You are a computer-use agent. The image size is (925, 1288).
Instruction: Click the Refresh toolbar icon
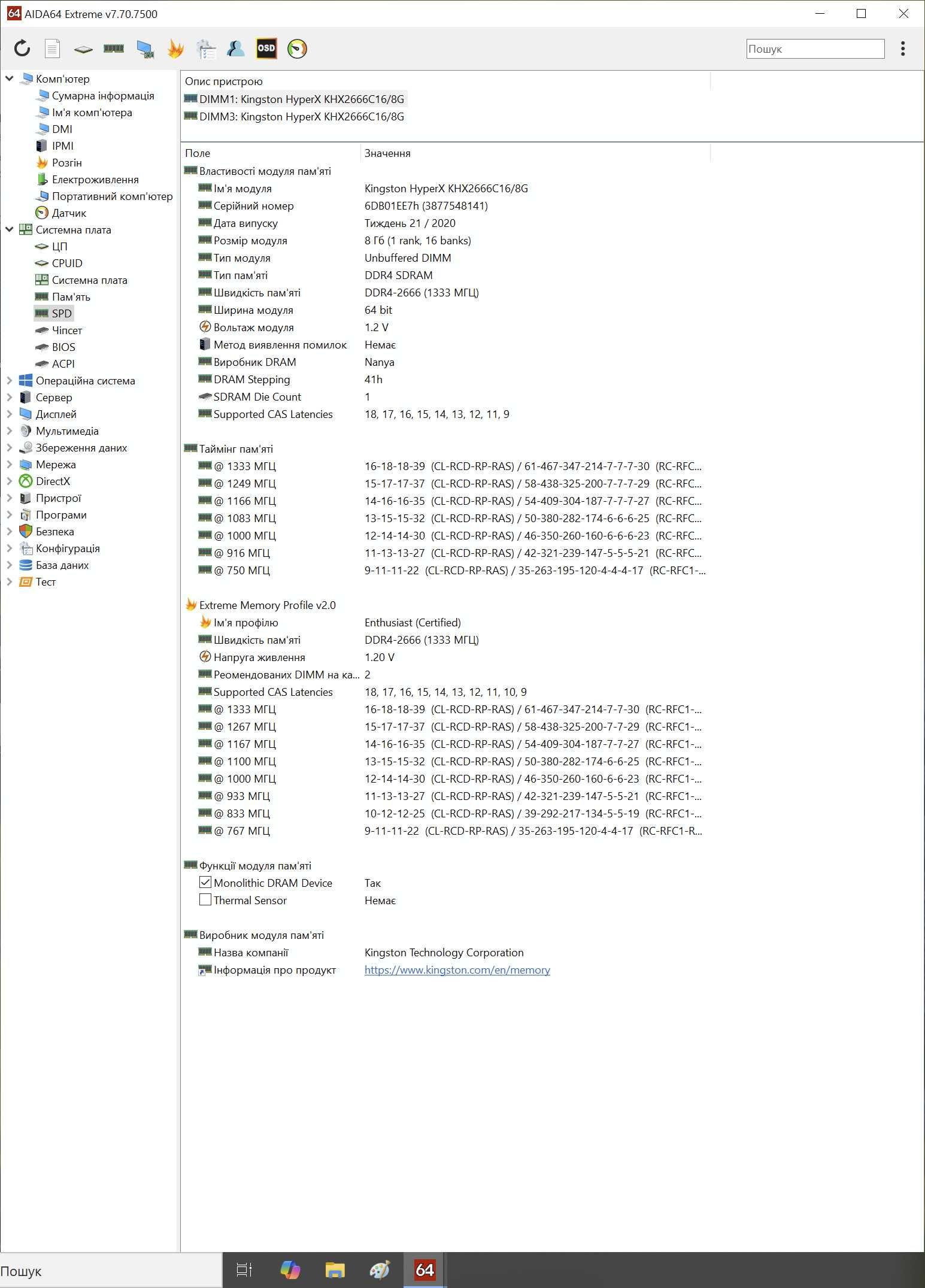[22, 49]
